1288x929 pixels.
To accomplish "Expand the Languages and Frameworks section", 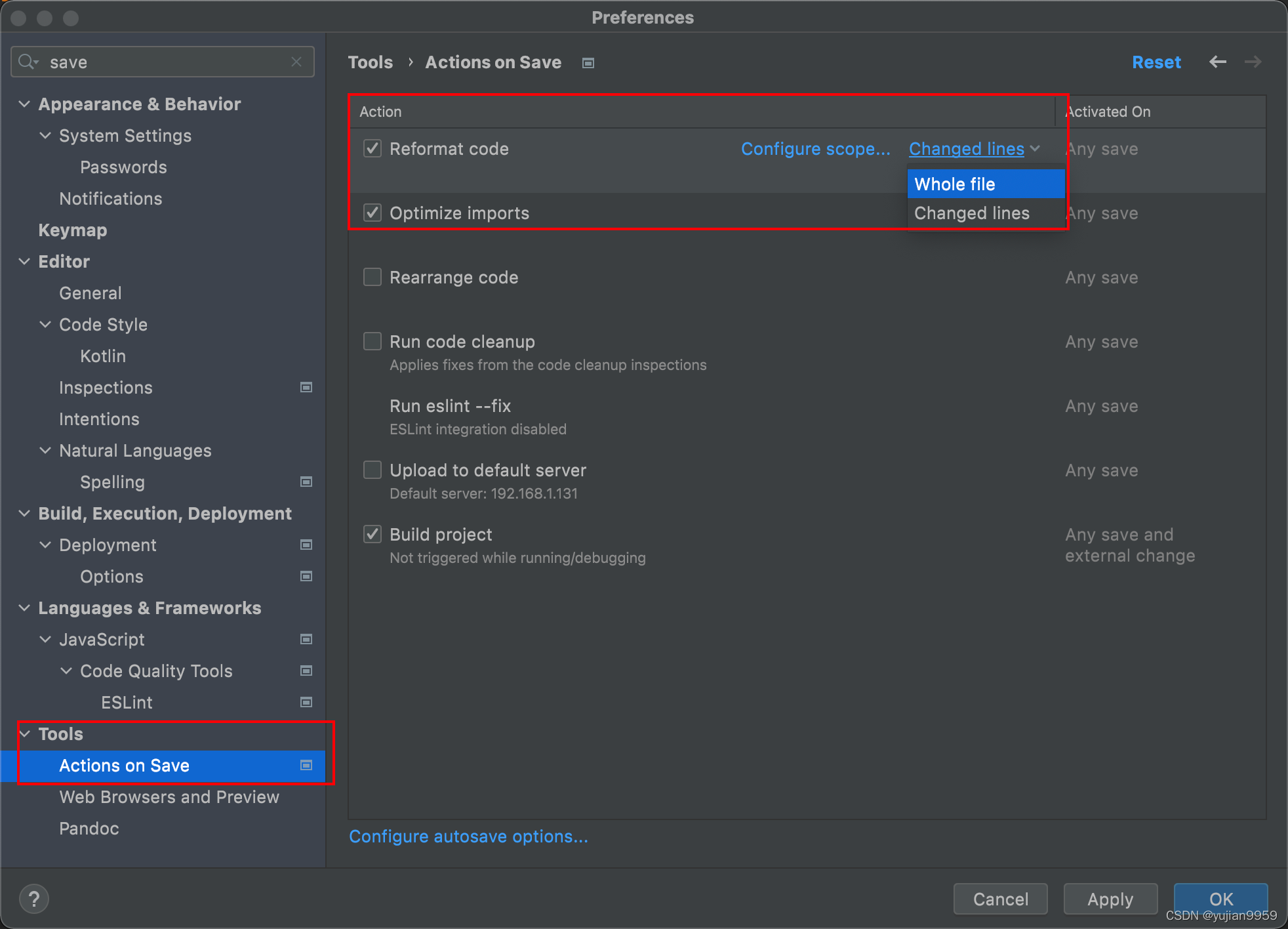I will 26,608.
